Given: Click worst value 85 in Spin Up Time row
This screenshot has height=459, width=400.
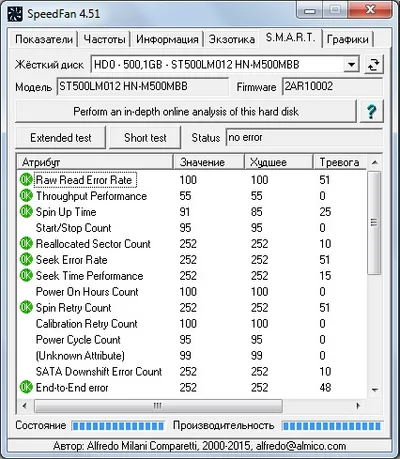Looking at the screenshot, I should [257, 212].
